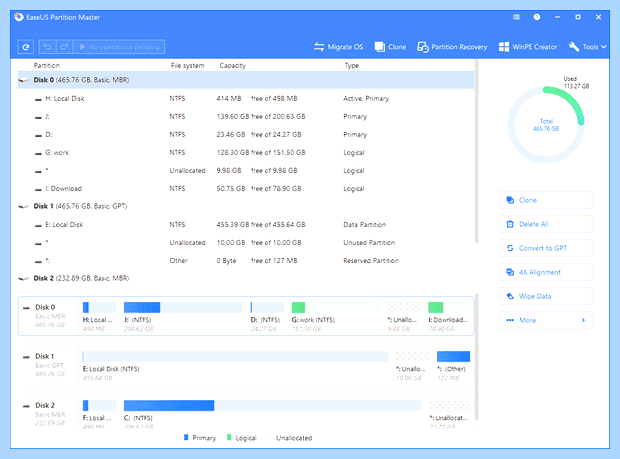The width and height of the screenshot is (620, 459).
Task: Expand the Tools dropdown menu
Action: pyautogui.click(x=588, y=47)
